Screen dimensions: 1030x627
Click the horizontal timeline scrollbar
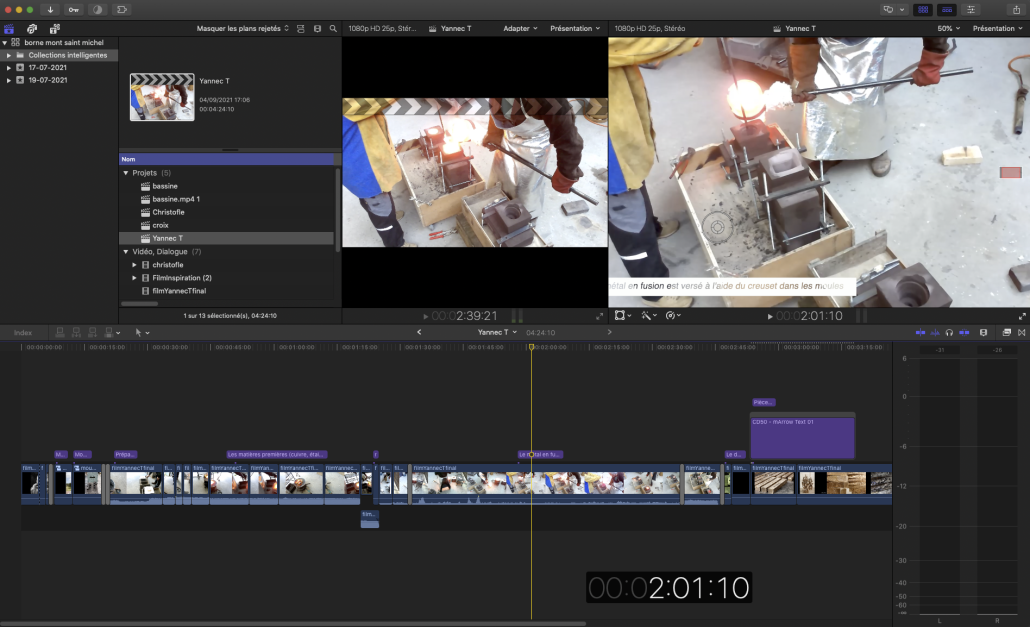click(x=293, y=624)
